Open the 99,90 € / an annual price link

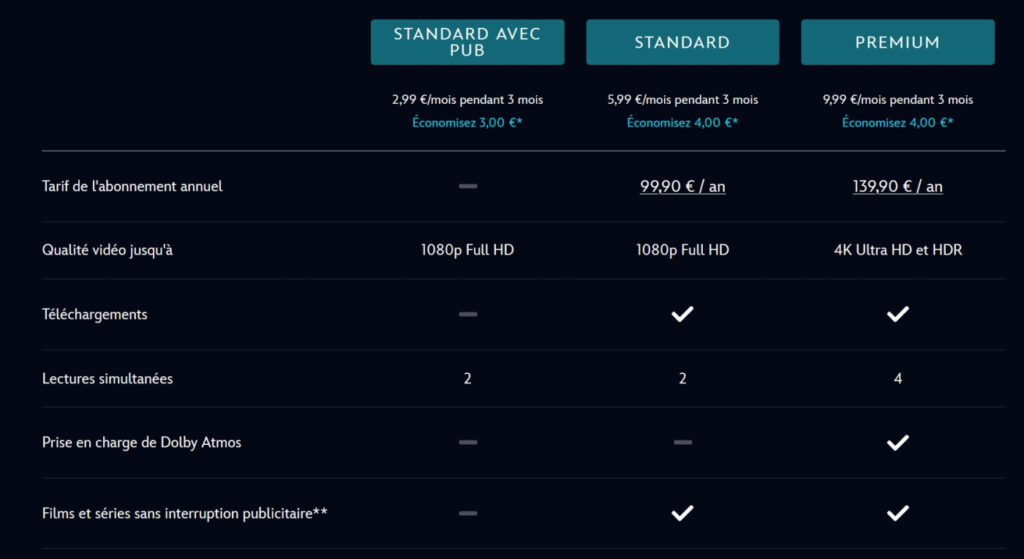(682, 186)
